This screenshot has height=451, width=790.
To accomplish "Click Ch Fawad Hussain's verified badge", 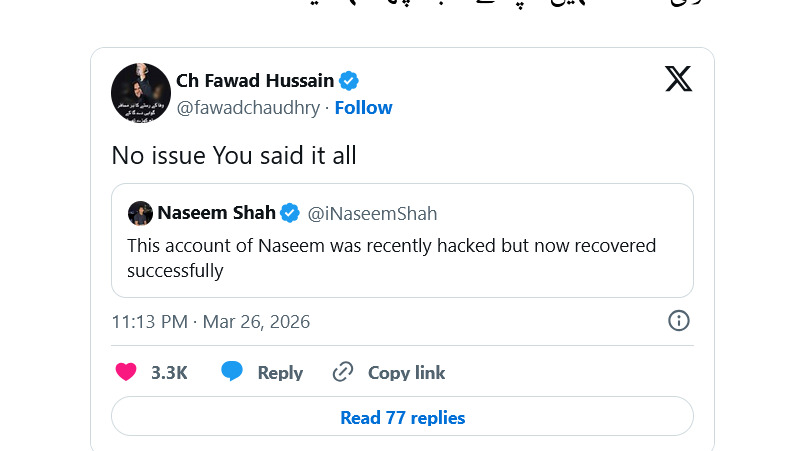I will [x=349, y=81].
